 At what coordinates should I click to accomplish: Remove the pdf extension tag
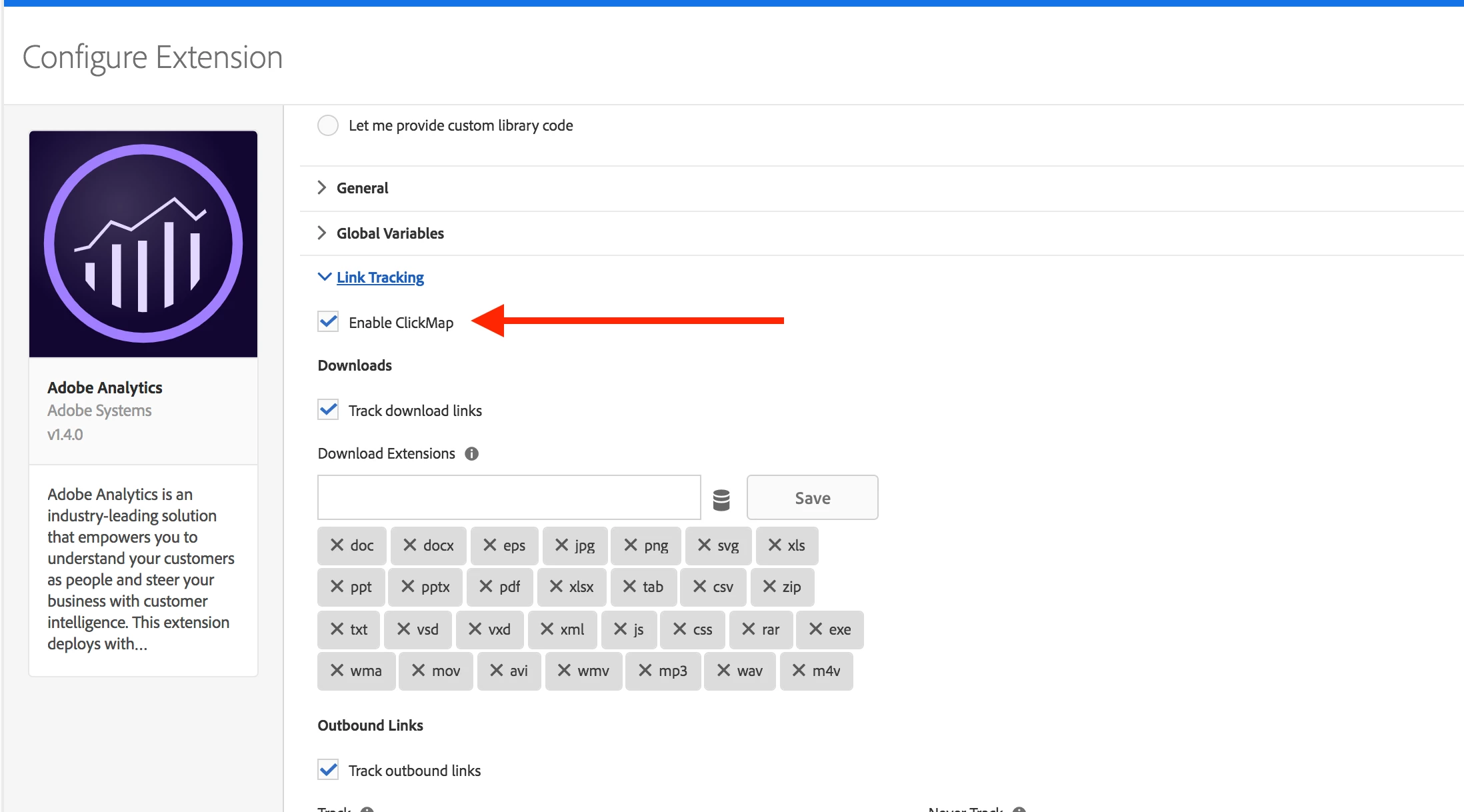[486, 587]
